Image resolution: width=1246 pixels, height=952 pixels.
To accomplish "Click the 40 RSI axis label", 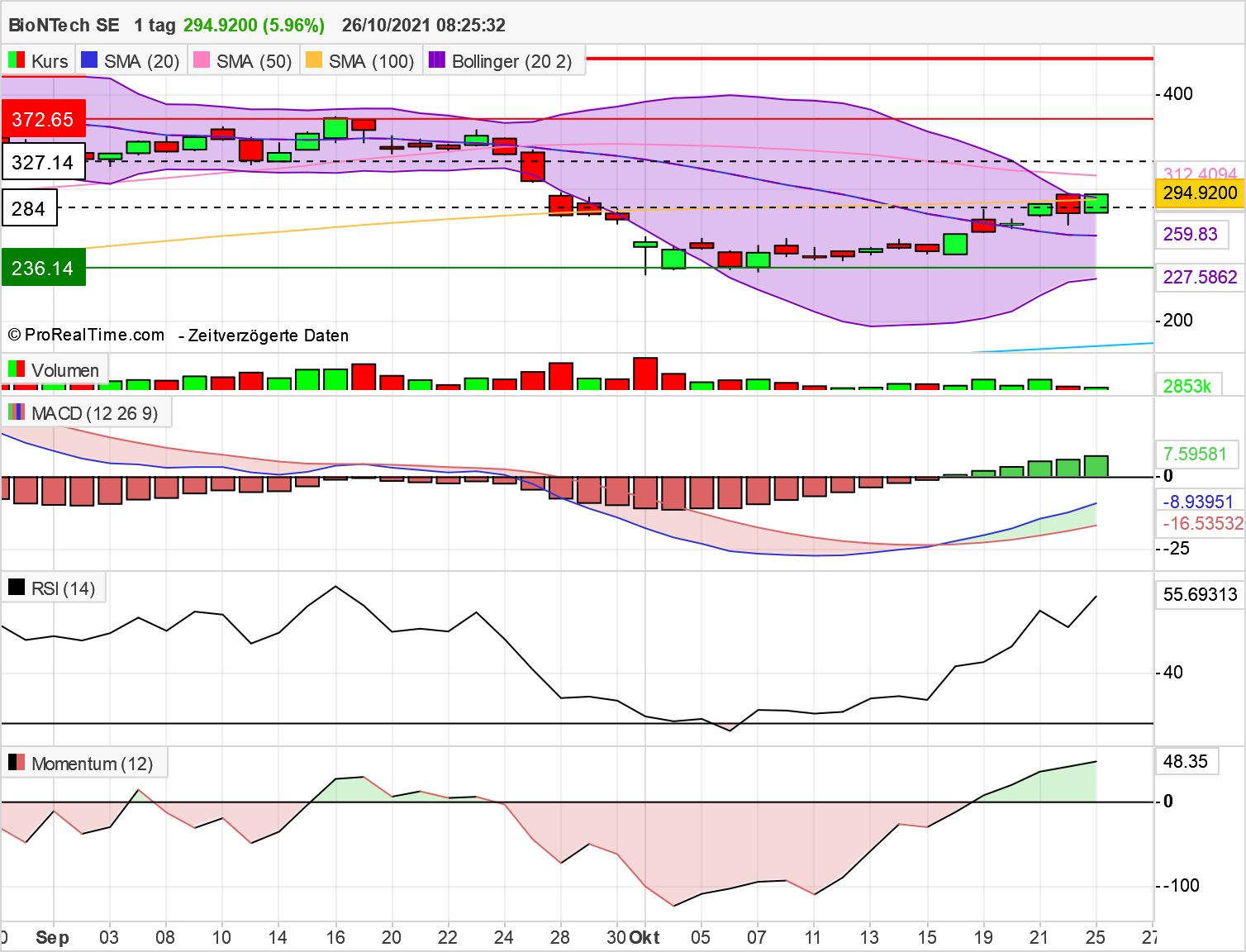I will click(1173, 673).
